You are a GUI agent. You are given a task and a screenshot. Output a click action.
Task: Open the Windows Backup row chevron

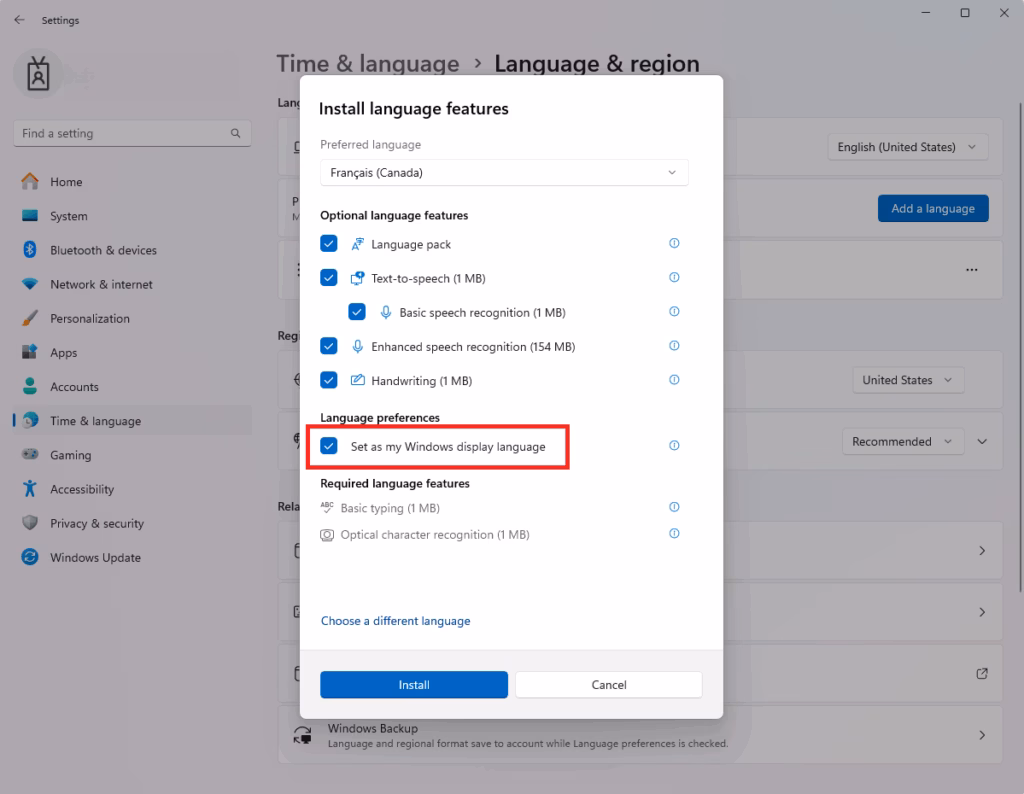(x=982, y=735)
